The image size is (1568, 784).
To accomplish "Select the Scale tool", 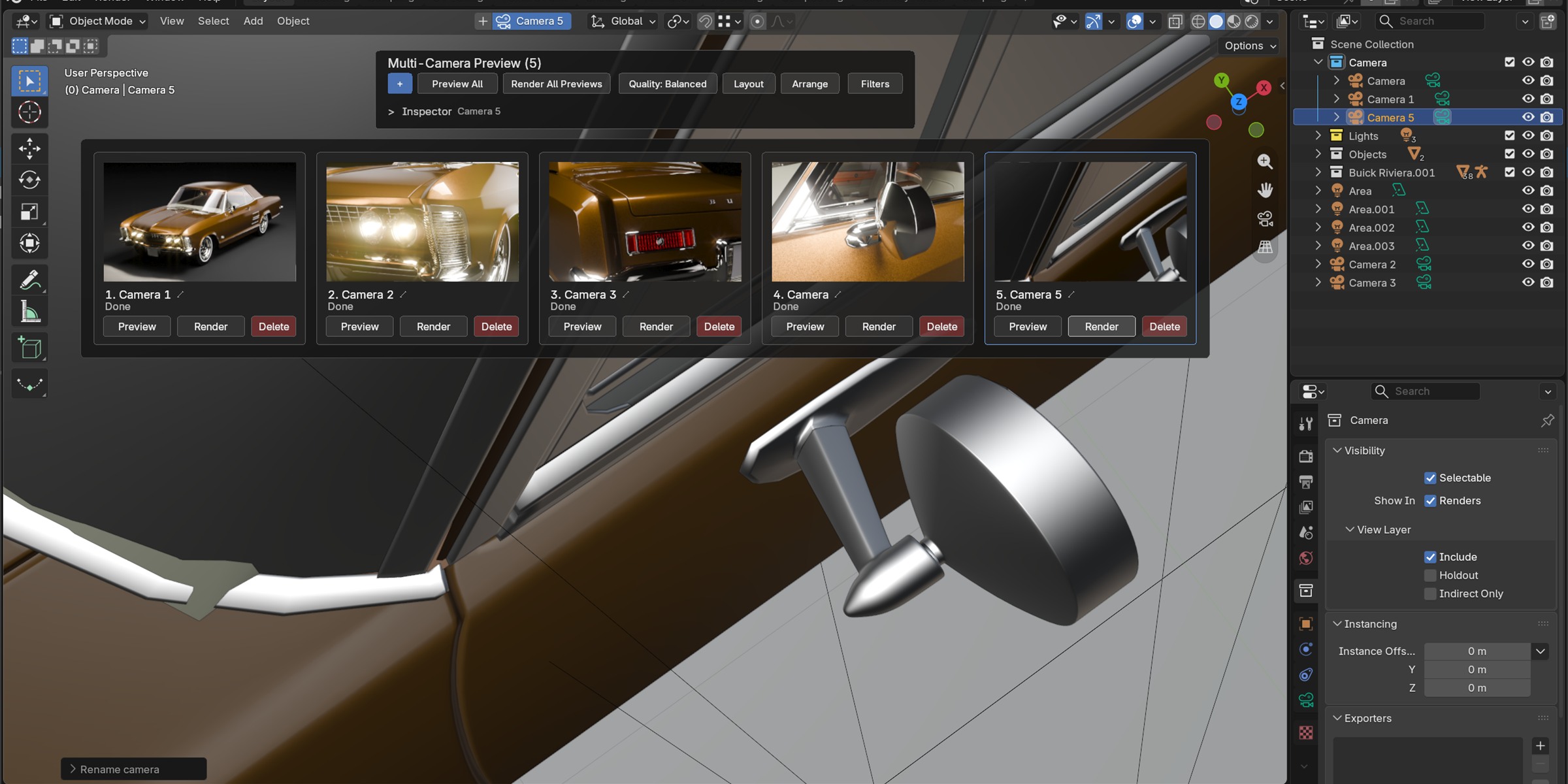I will click(29, 212).
